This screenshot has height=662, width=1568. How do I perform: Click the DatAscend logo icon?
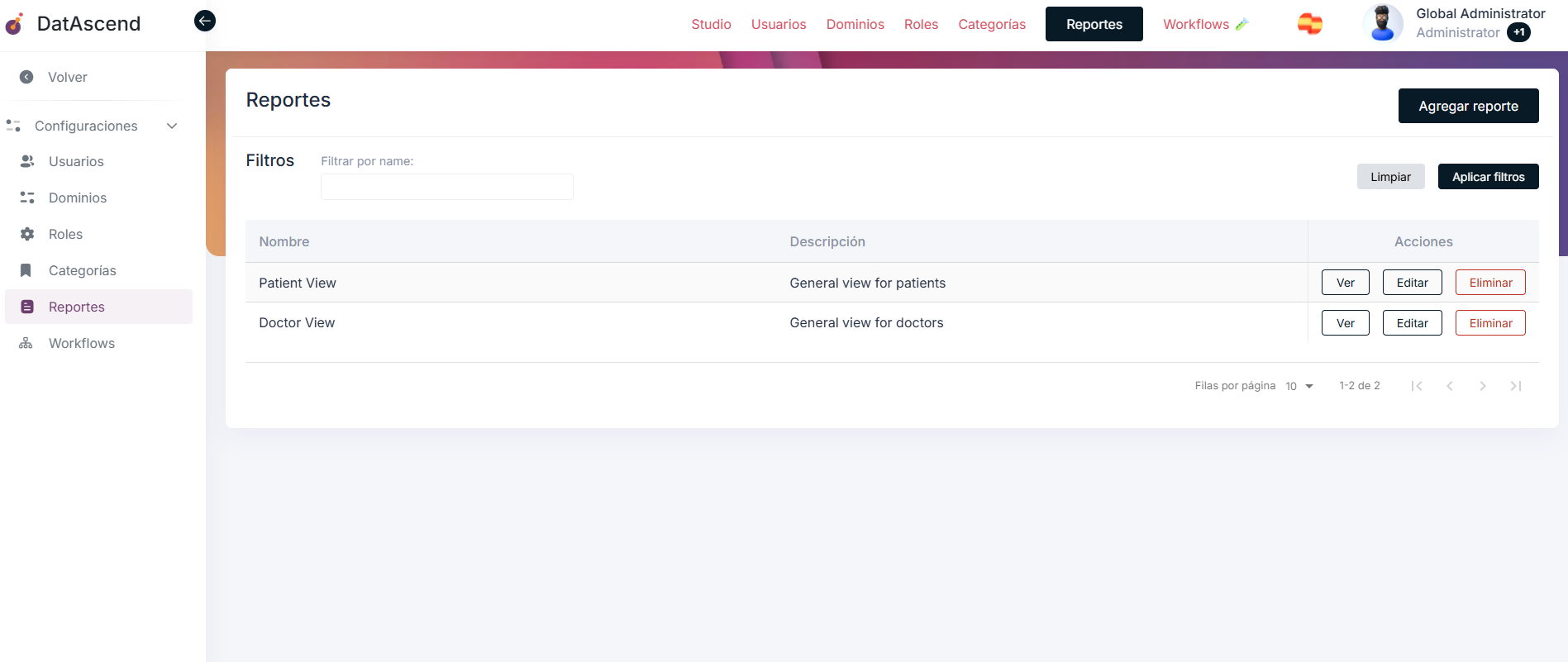15,24
